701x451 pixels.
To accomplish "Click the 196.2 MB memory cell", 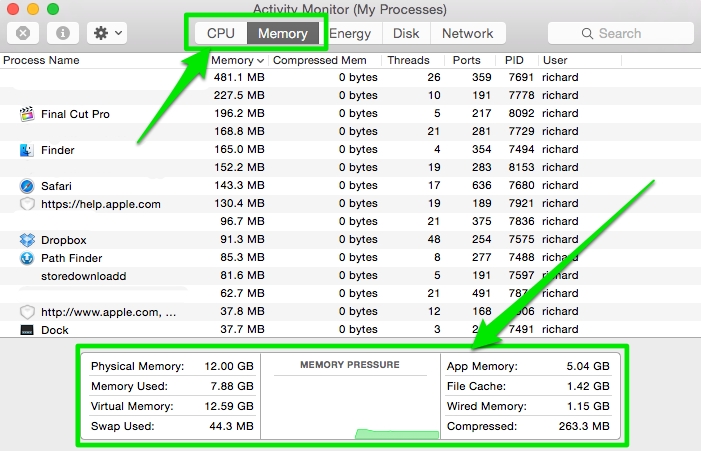I will point(239,113).
